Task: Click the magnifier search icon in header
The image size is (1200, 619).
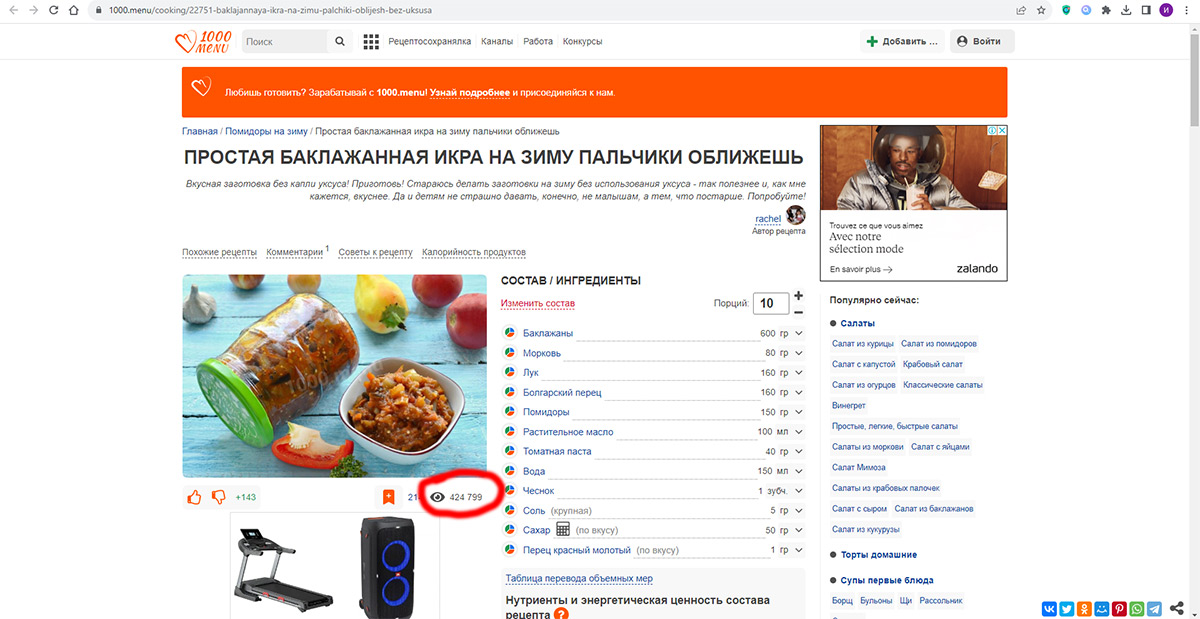Action: (x=340, y=42)
